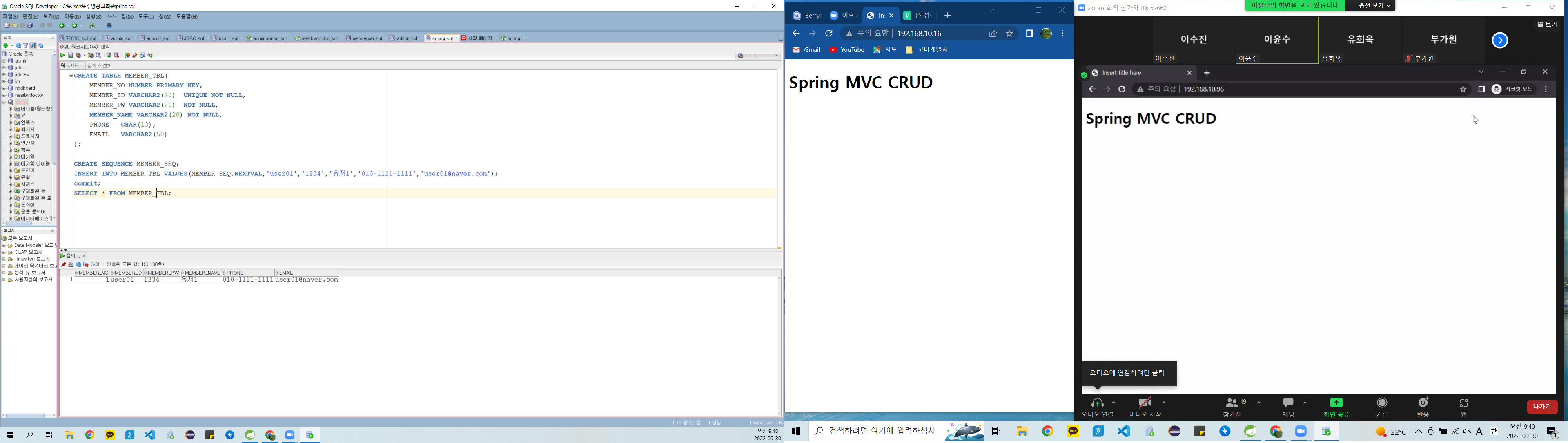Click the Run Script icon in the worksheet toolbar

tap(71, 55)
